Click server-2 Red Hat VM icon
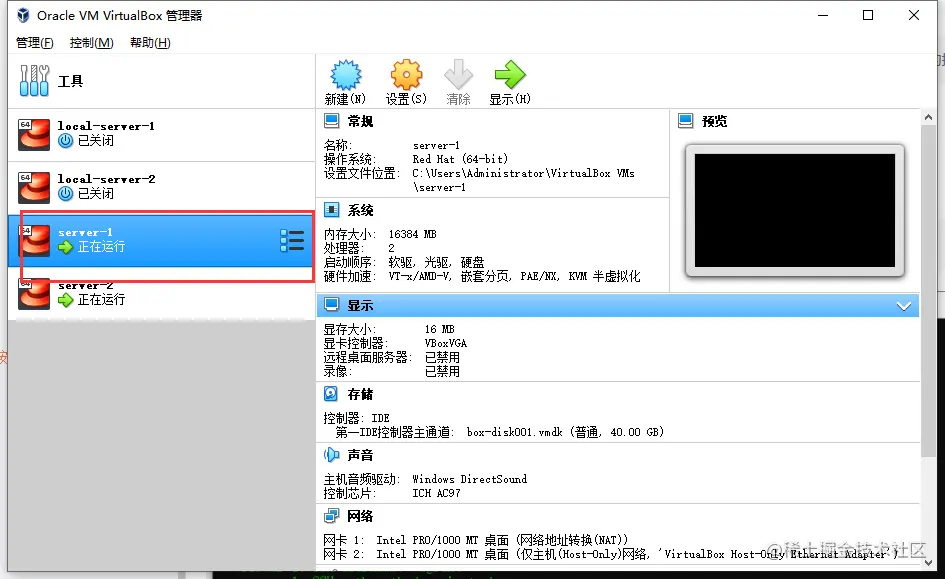Viewport: 945px width, 579px height. [34, 293]
